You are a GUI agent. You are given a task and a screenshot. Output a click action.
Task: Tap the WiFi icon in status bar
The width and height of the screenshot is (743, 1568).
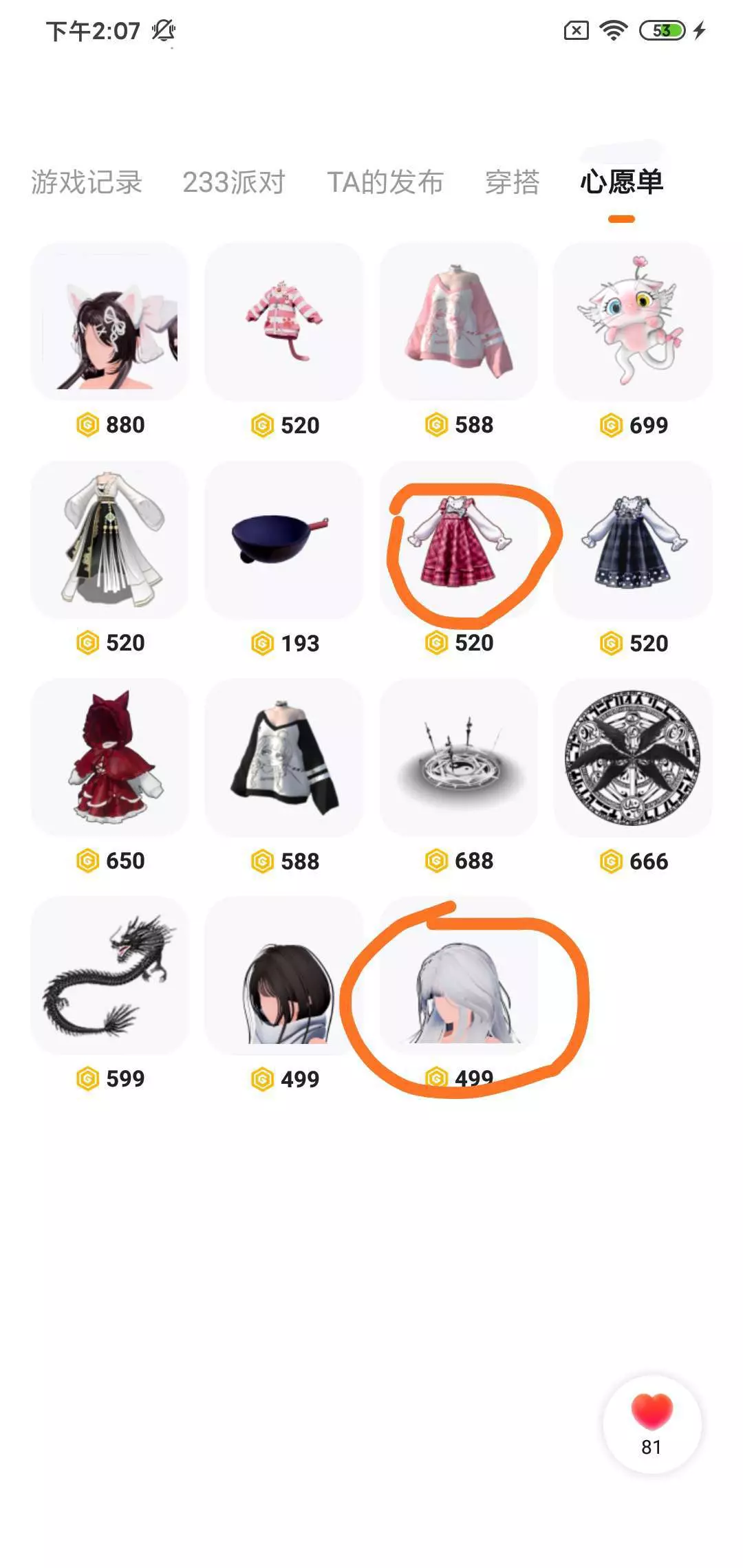click(x=613, y=30)
